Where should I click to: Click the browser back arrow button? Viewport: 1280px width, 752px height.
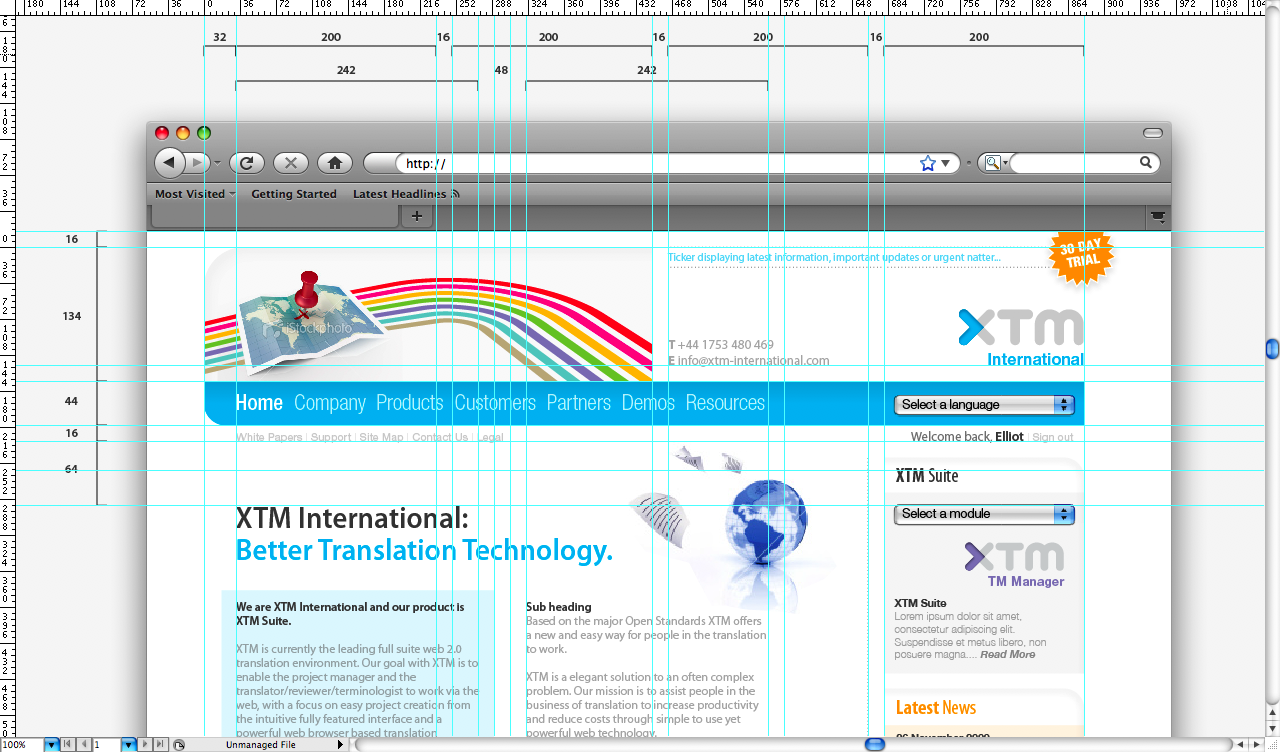pyautogui.click(x=169, y=162)
